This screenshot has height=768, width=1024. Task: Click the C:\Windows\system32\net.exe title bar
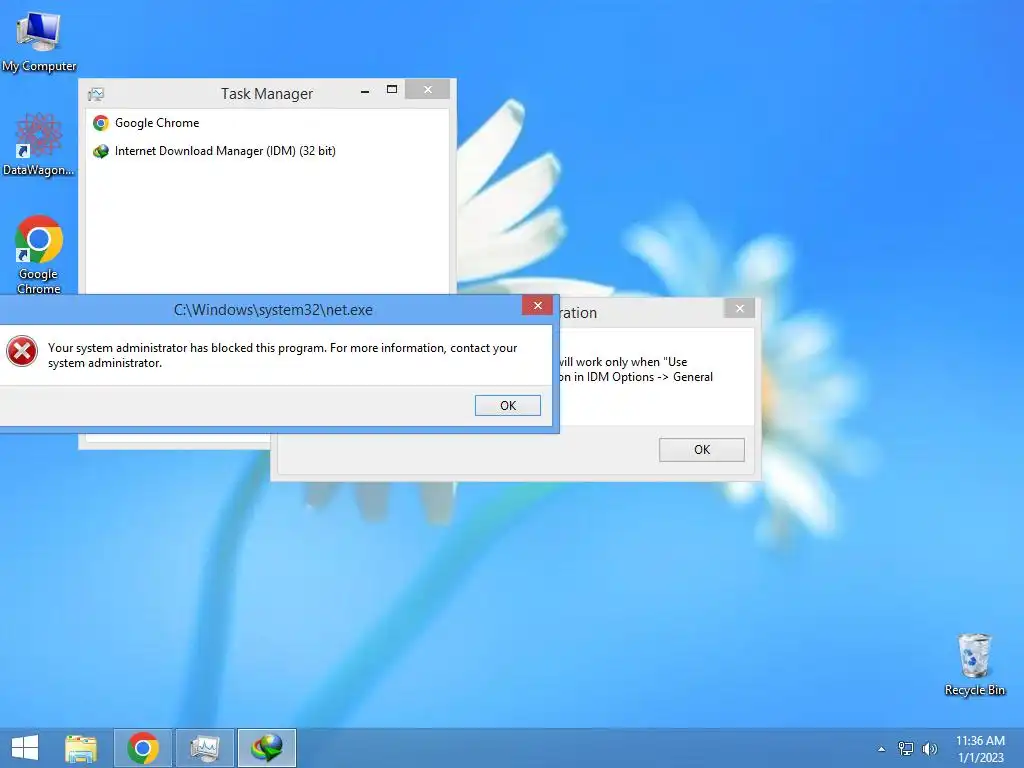(x=273, y=310)
